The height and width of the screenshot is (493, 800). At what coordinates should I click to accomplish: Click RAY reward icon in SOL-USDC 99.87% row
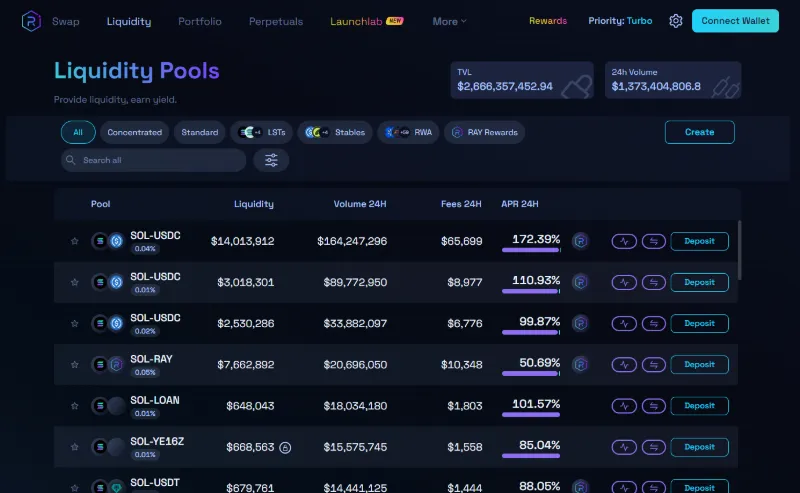pyautogui.click(x=580, y=324)
